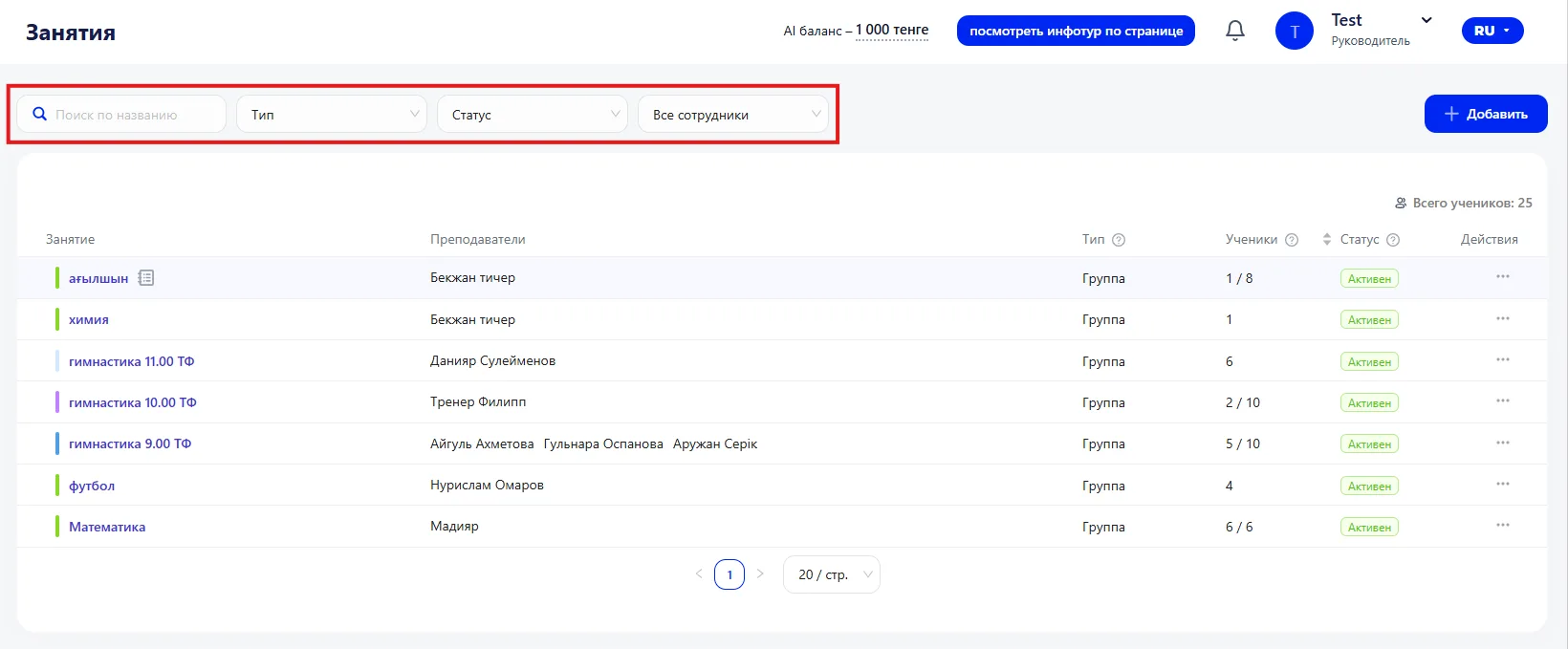Expand the Test user menu chevron
This screenshot has width=1568, height=649.
[1426, 20]
